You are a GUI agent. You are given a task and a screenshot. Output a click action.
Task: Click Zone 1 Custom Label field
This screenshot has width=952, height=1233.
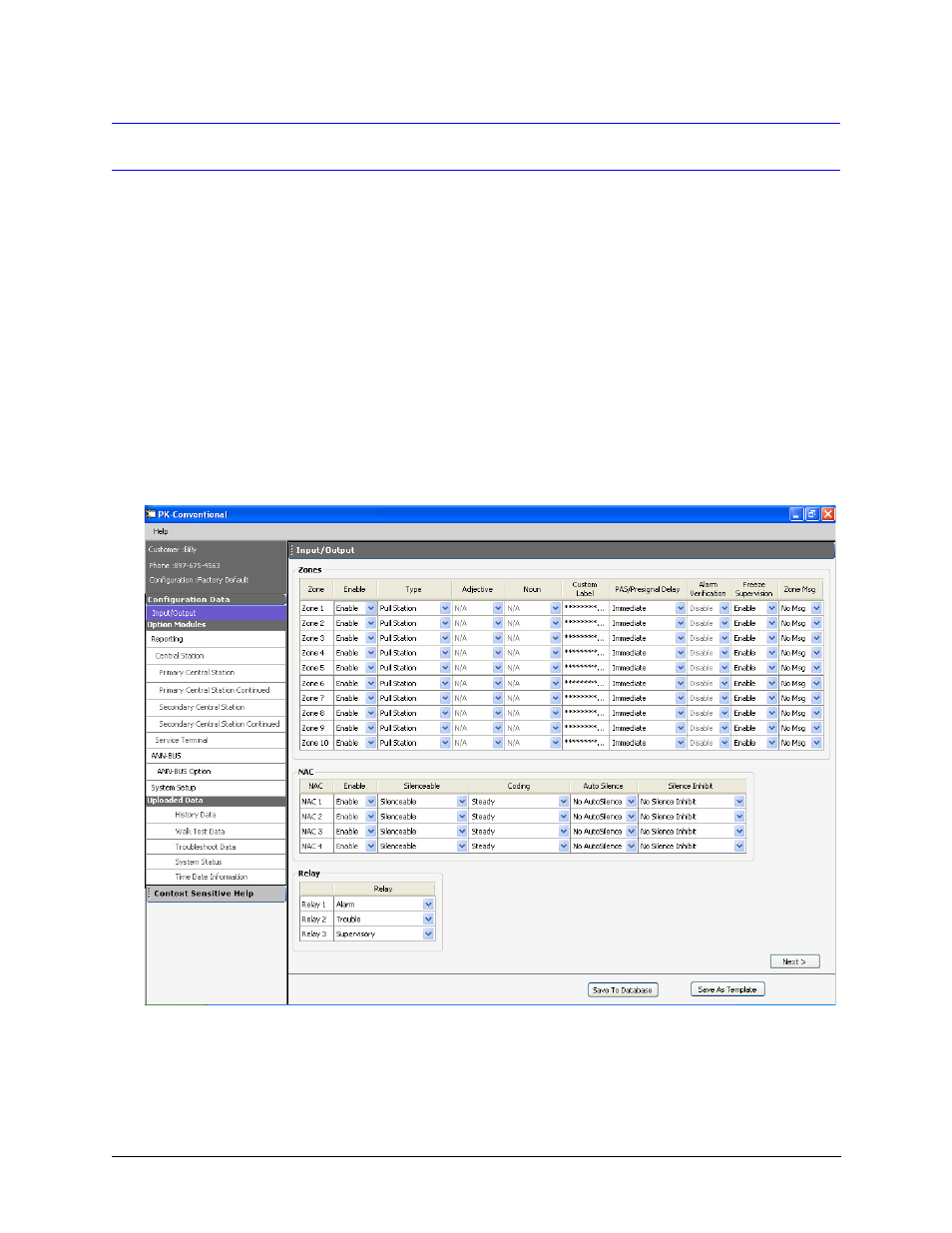click(x=585, y=608)
